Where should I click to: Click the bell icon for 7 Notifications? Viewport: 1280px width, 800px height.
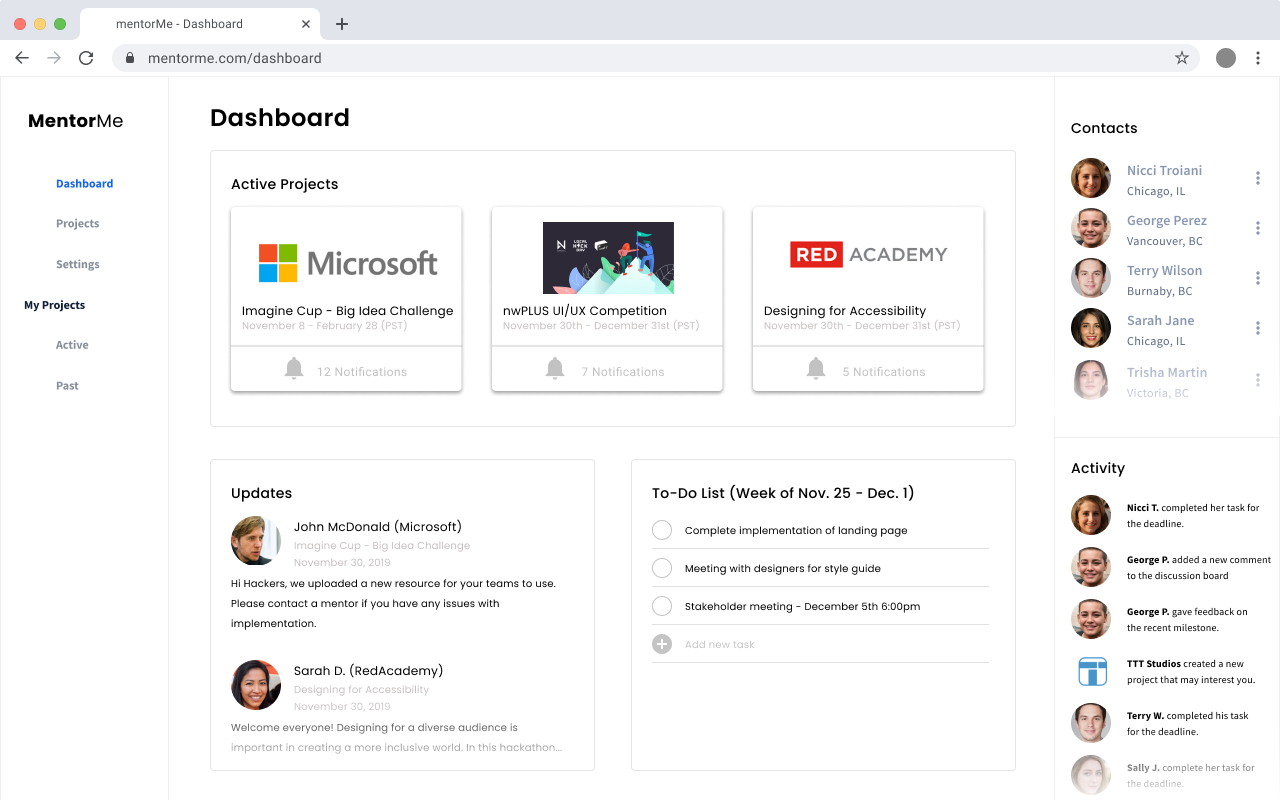click(x=555, y=369)
